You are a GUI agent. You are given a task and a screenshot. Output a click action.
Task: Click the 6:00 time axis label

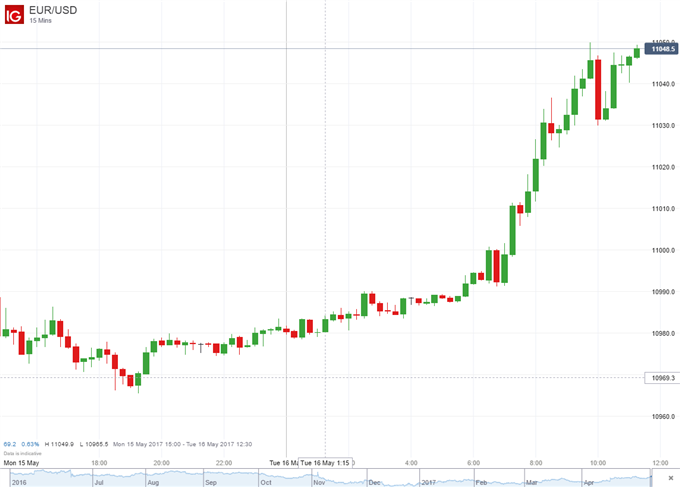tap(474, 463)
